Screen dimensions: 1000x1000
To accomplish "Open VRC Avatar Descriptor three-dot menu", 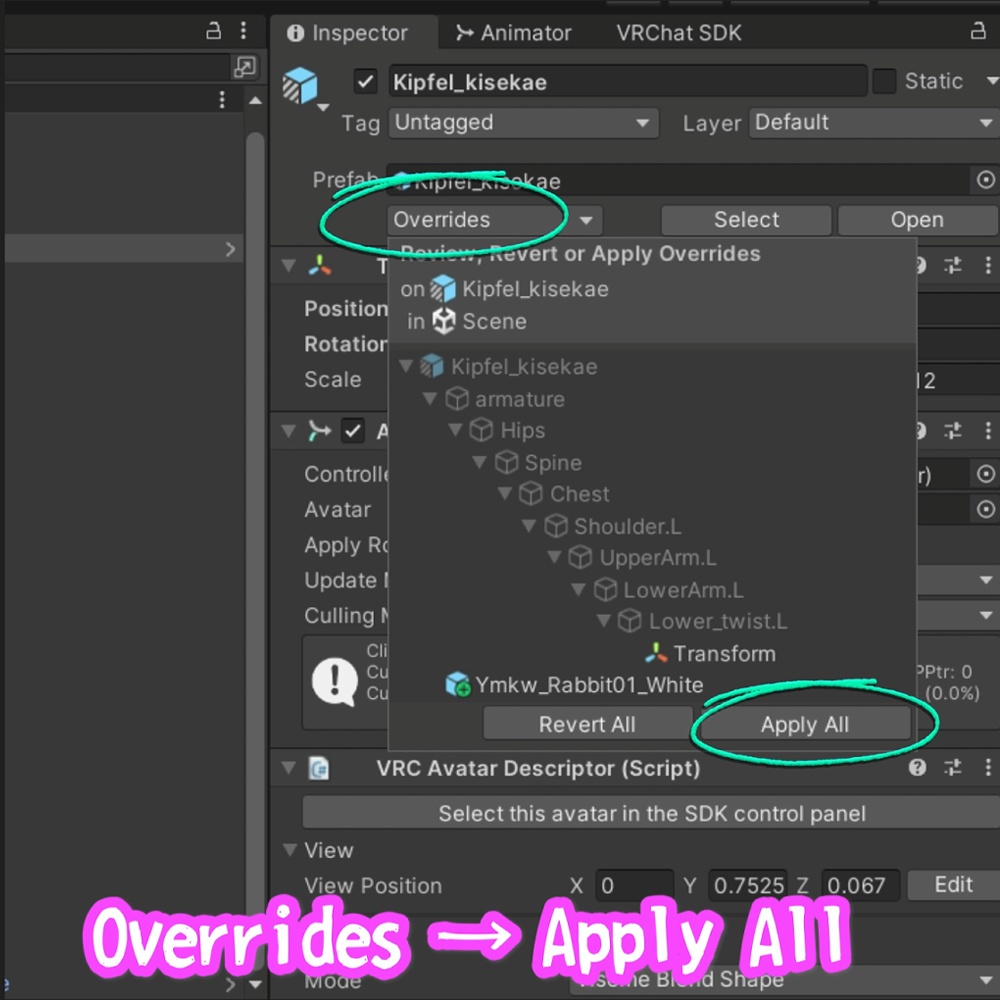I will [988, 767].
